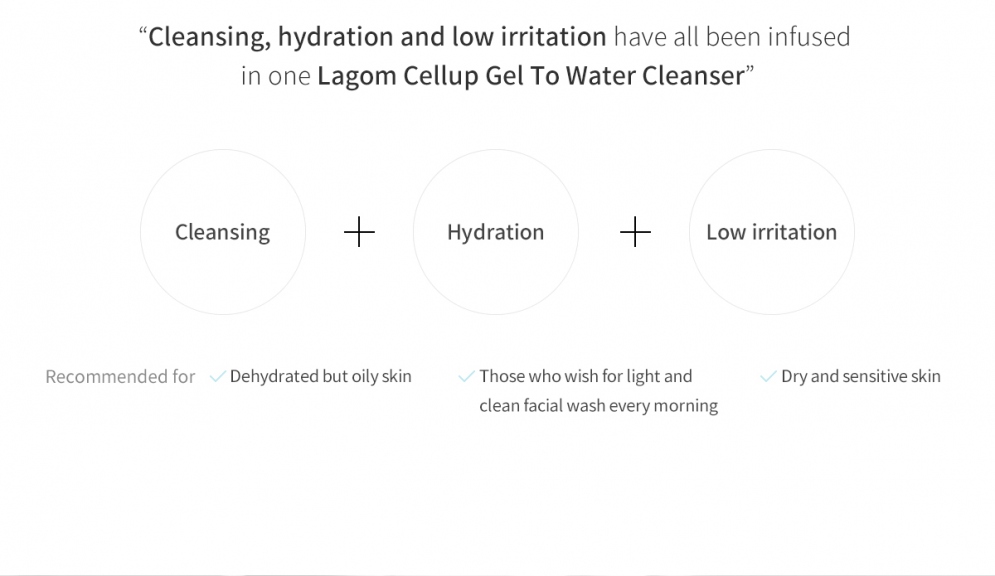This screenshot has width=995, height=576.
Task: Click the Recommended for label
Action: 120,377
